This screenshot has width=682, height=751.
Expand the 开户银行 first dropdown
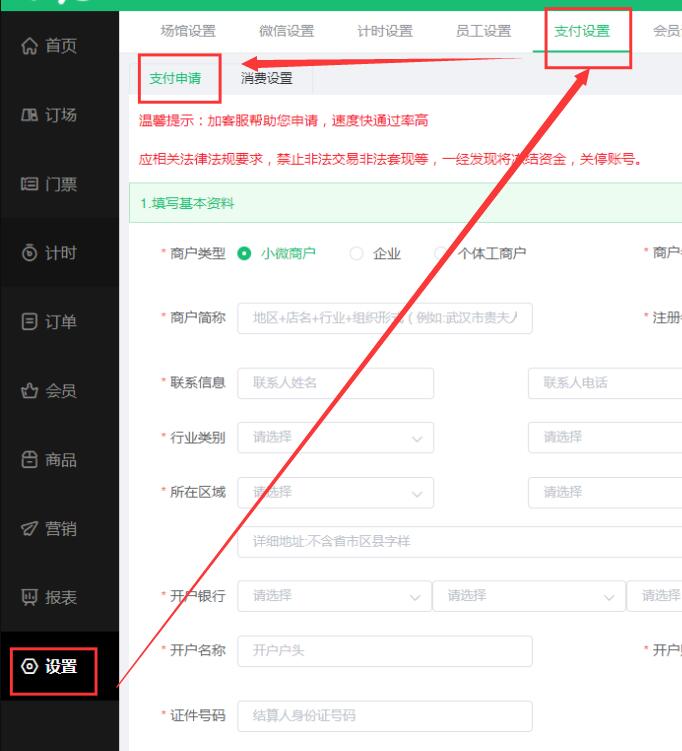333,596
